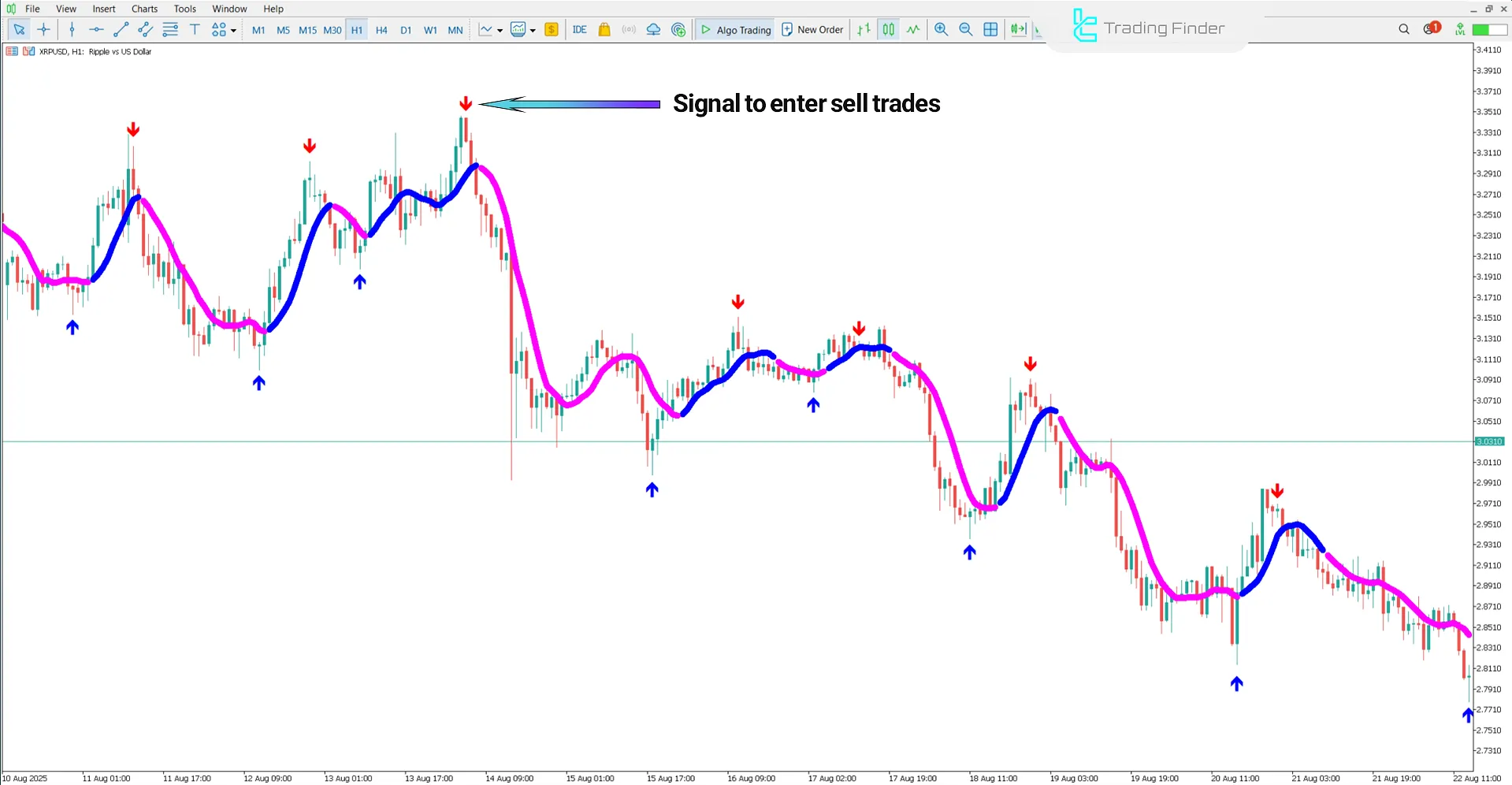
Task: Open MetaEditor using the IDE icon
Action: pos(580,29)
